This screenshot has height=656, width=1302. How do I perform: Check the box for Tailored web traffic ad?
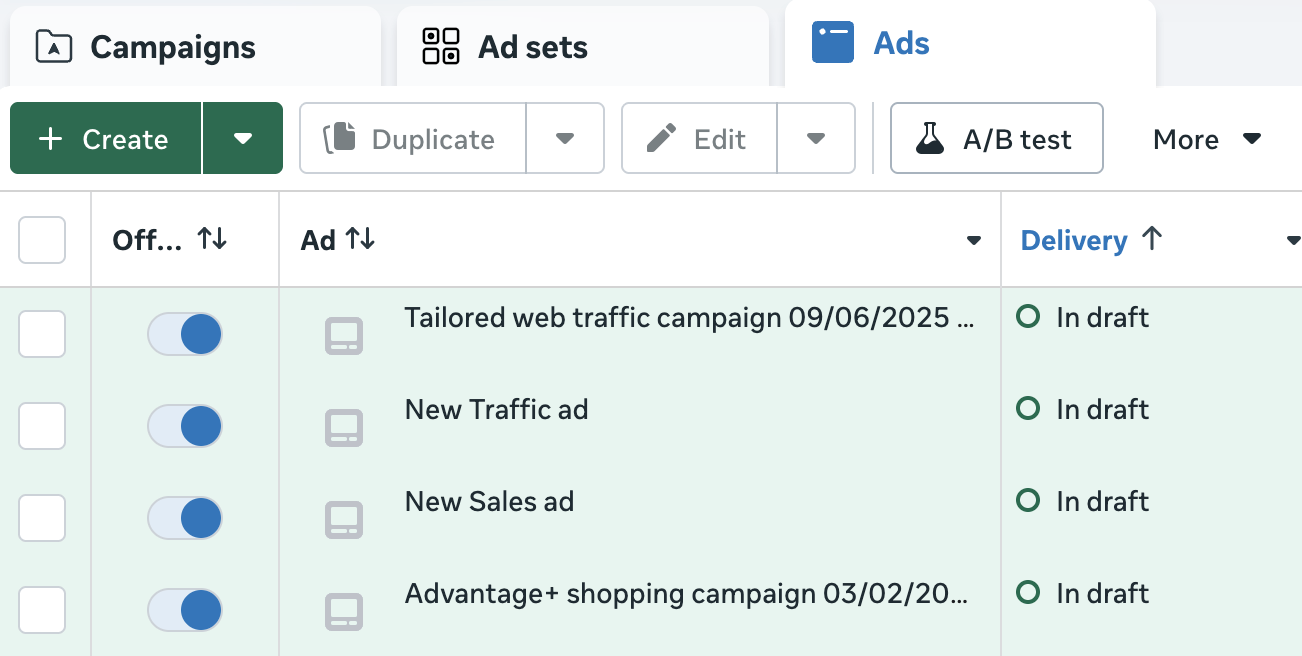tap(42, 334)
